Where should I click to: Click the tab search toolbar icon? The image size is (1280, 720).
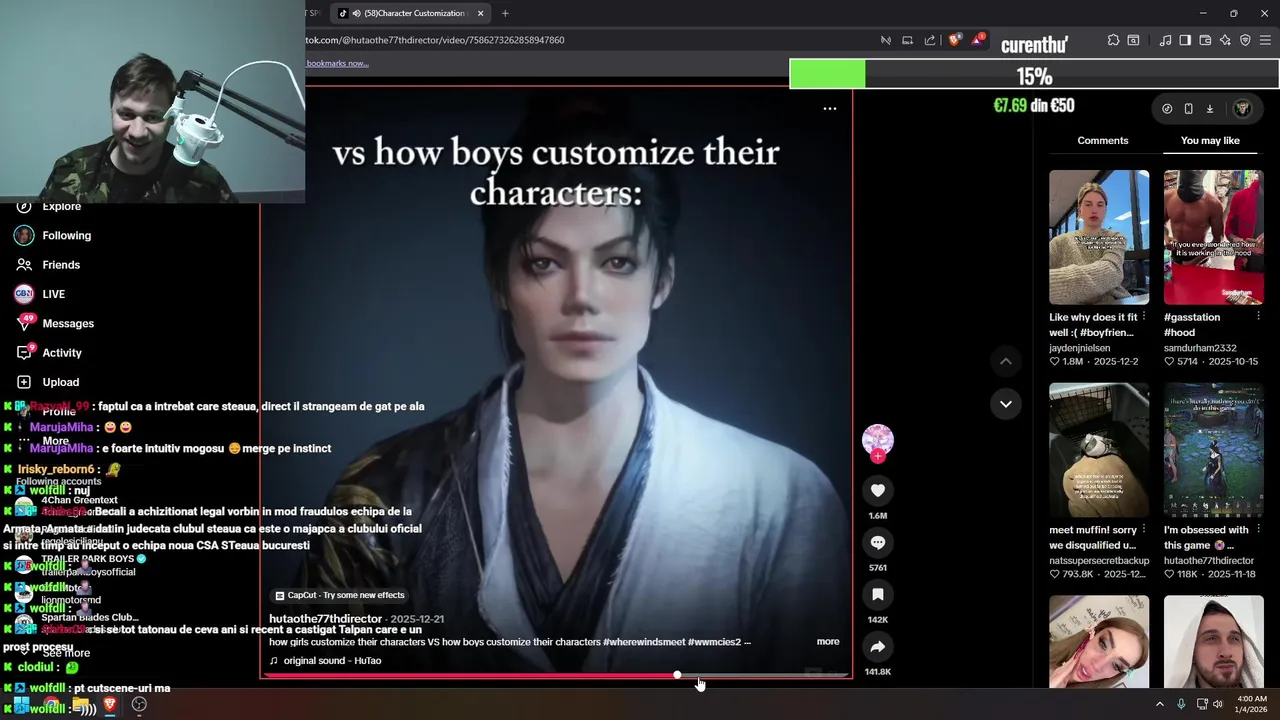pos(1133,40)
